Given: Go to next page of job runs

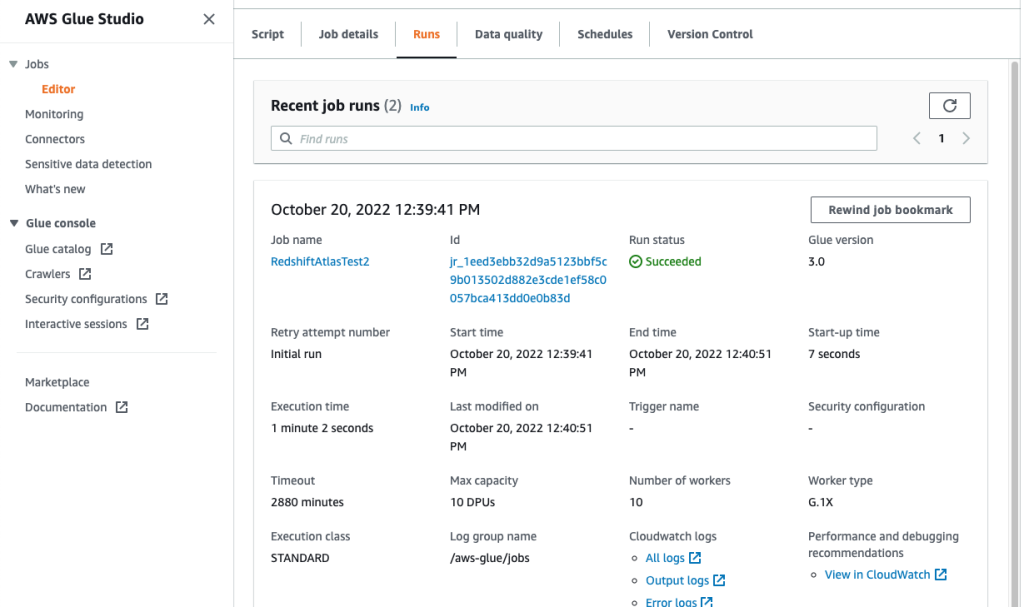Looking at the screenshot, I should pos(966,138).
